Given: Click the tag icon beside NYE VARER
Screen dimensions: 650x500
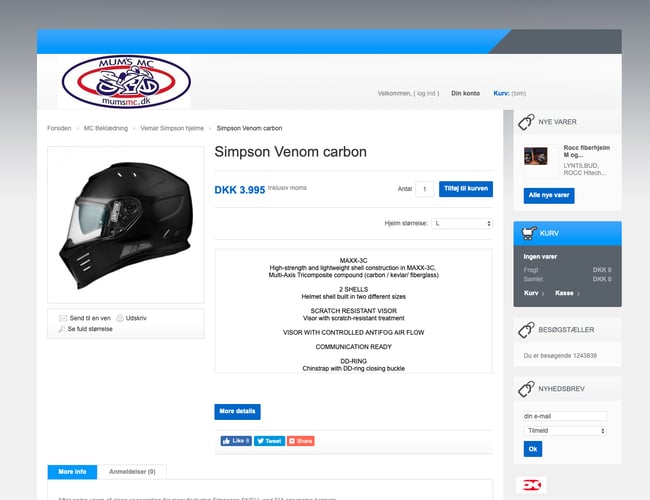Looking at the screenshot, I should pyautogui.click(x=526, y=122).
